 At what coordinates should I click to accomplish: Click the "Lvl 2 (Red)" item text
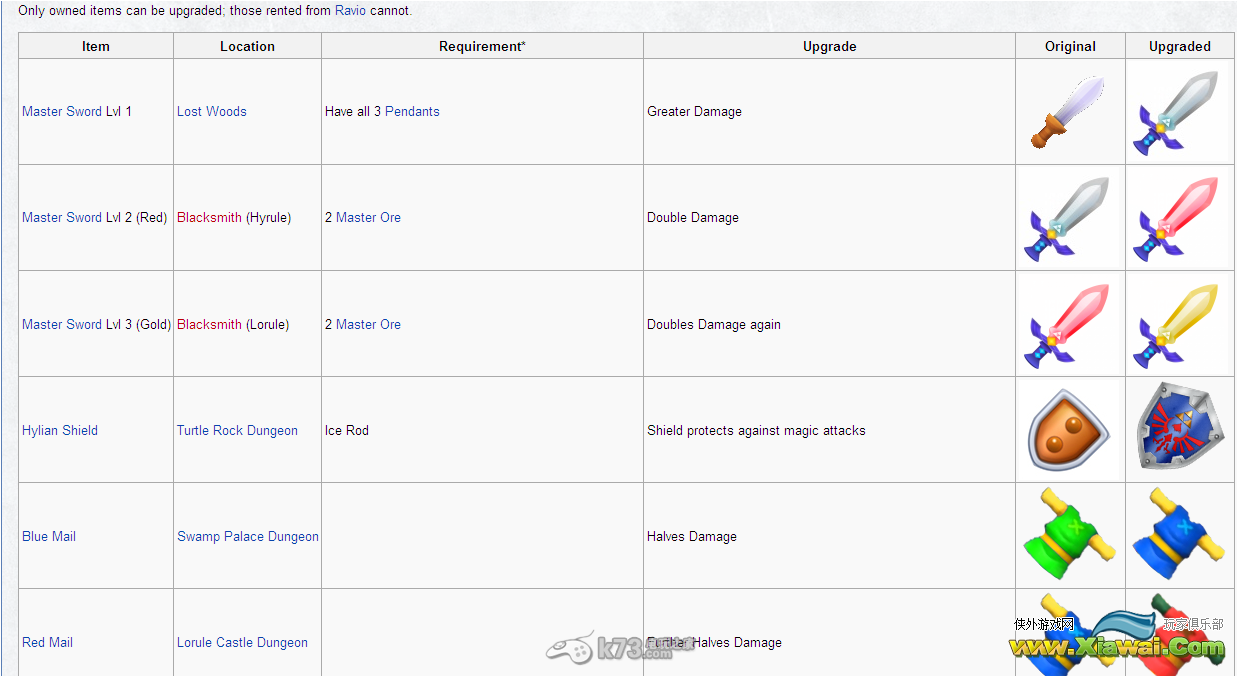coord(136,218)
